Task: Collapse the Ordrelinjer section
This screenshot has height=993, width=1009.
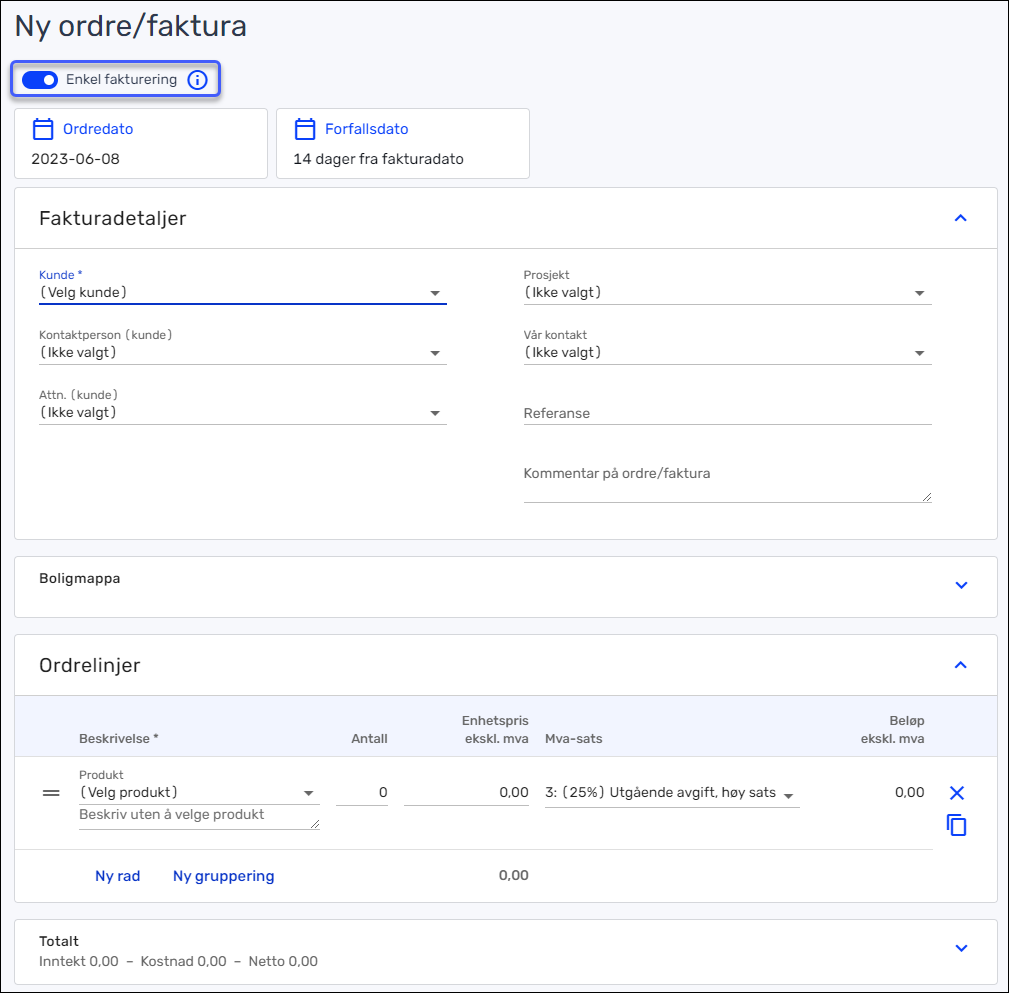Action: coord(961,665)
